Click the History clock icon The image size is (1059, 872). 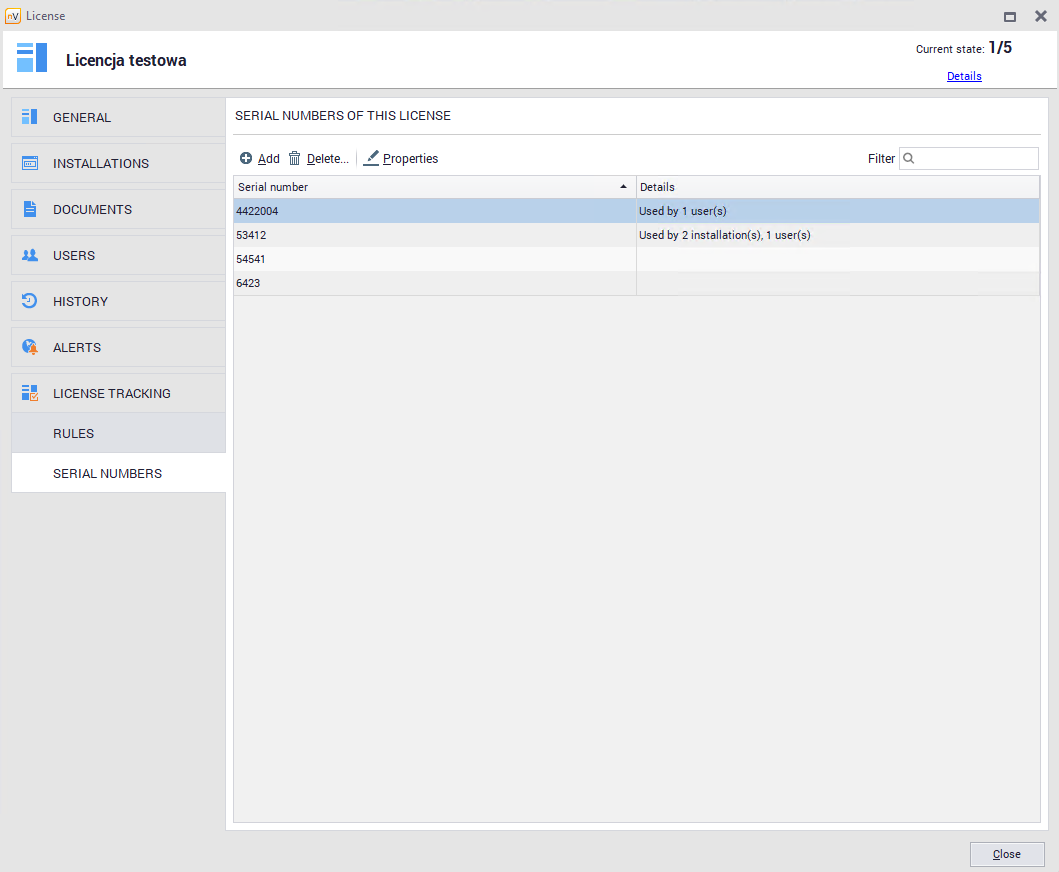(30, 301)
